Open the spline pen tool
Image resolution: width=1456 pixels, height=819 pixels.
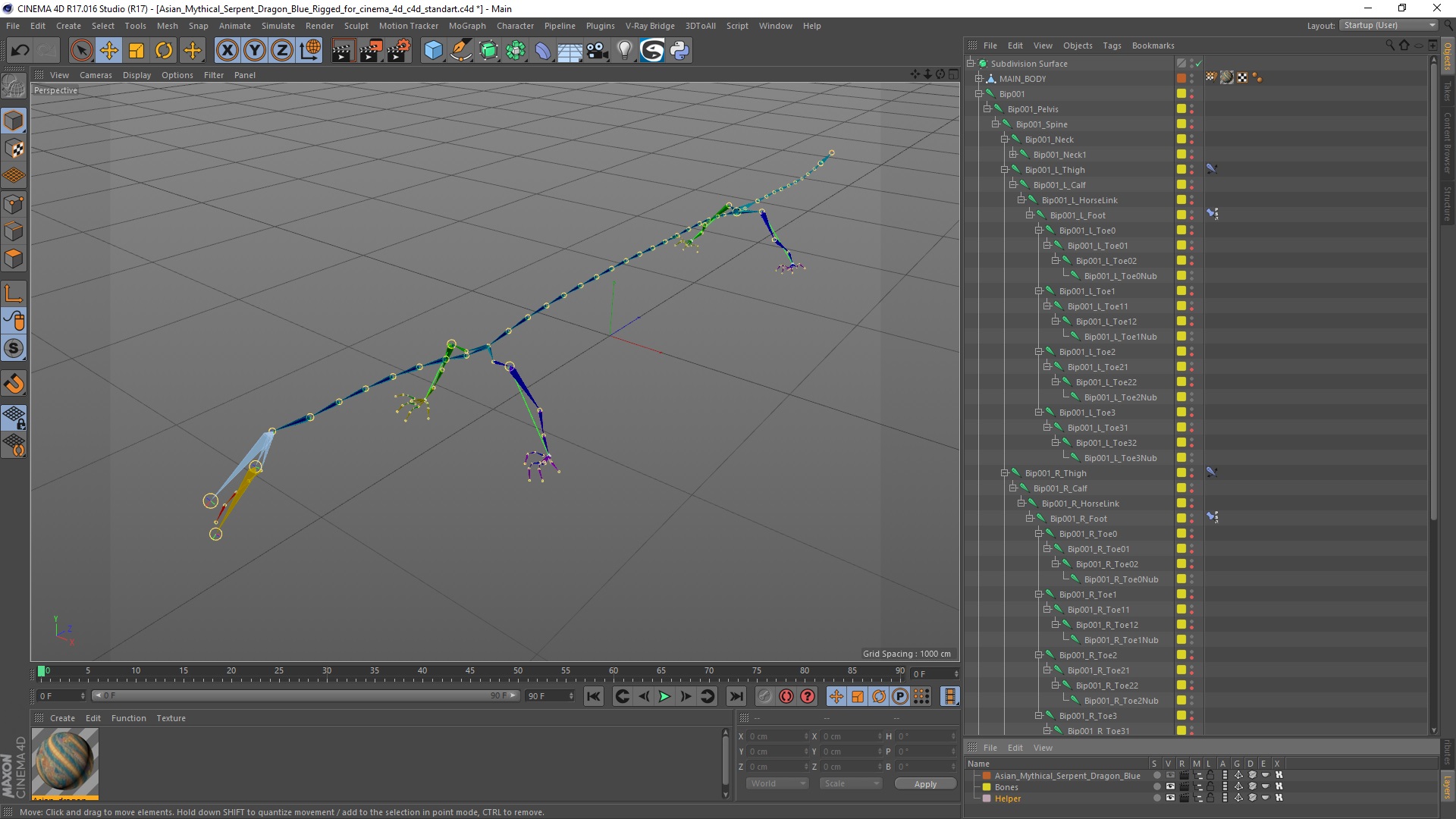[460, 51]
